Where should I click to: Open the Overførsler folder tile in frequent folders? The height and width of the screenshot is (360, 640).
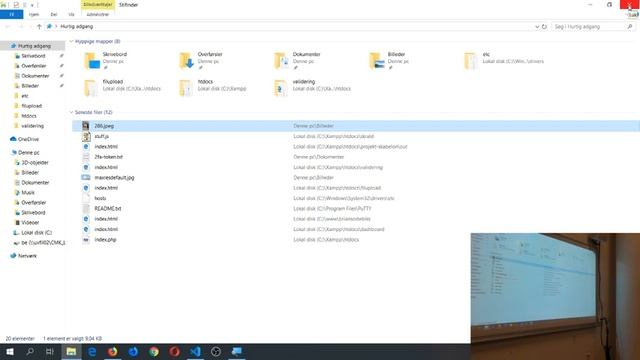tap(202, 61)
